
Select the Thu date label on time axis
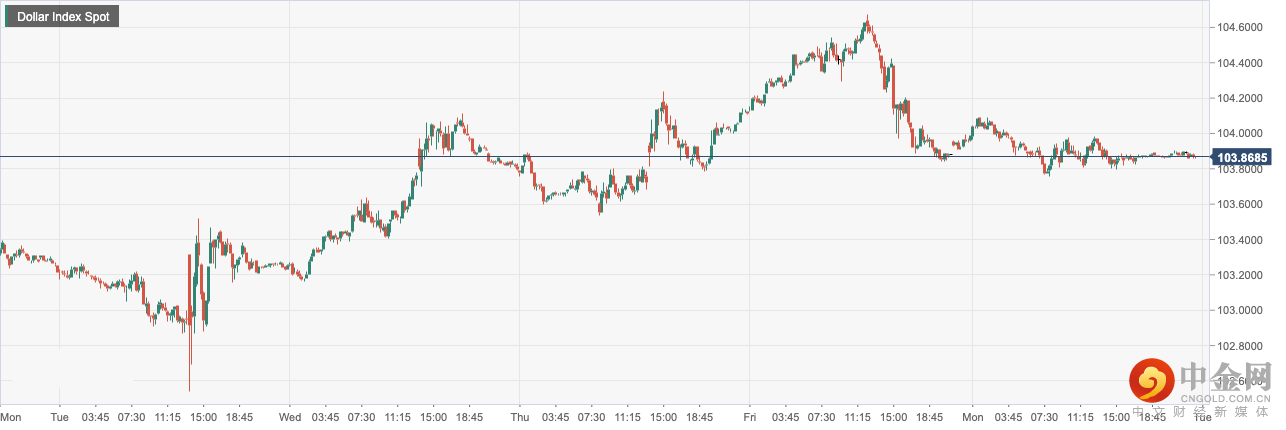519,416
